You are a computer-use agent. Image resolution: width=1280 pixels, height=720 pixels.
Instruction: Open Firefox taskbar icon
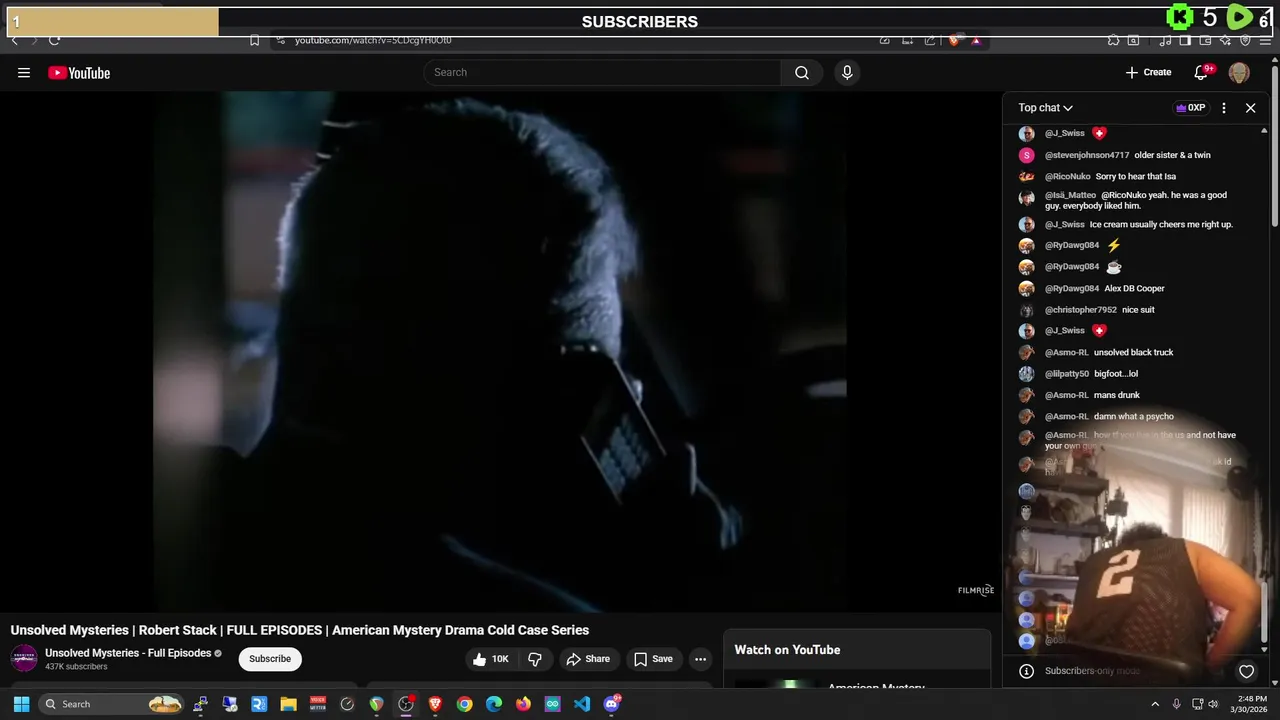tap(523, 704)
